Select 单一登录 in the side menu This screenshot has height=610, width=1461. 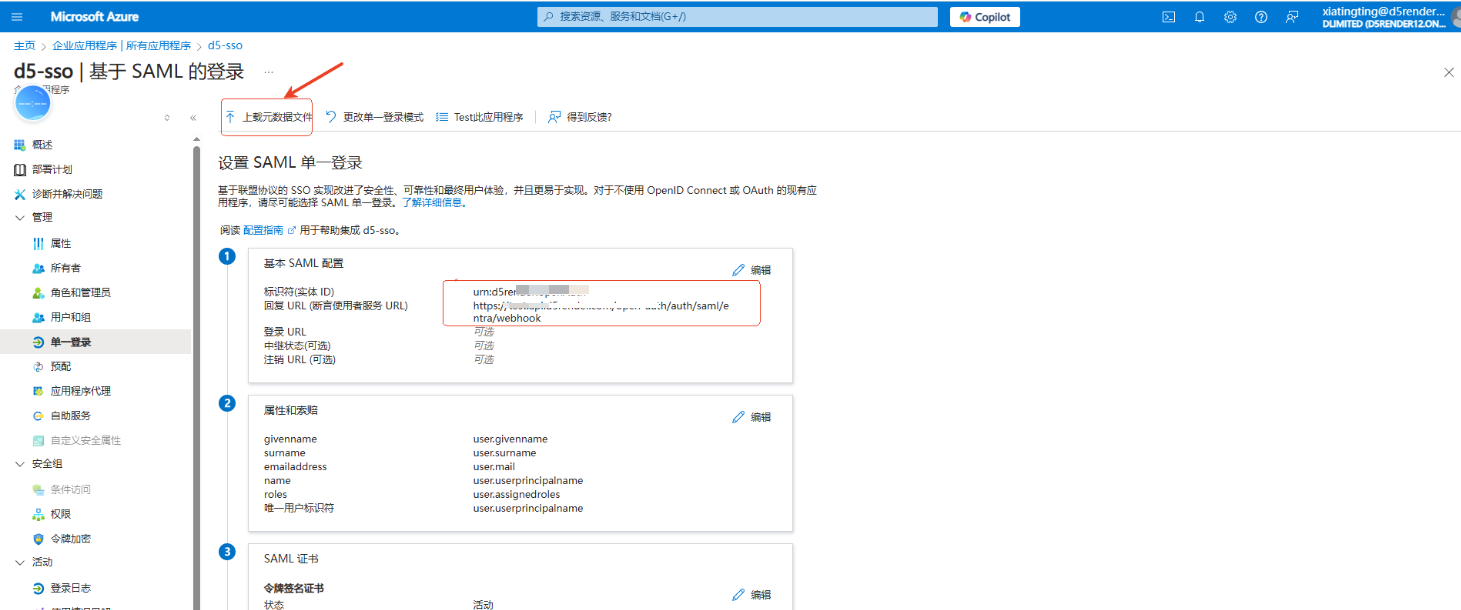coord(95,342)
